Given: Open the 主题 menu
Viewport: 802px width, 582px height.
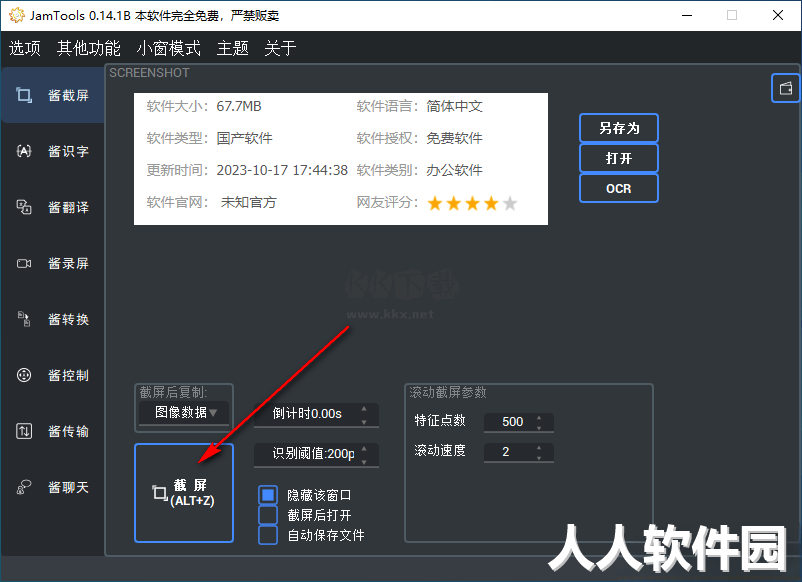Looking at the screenshot, I should pyautogui.click(x=233, y=48).
